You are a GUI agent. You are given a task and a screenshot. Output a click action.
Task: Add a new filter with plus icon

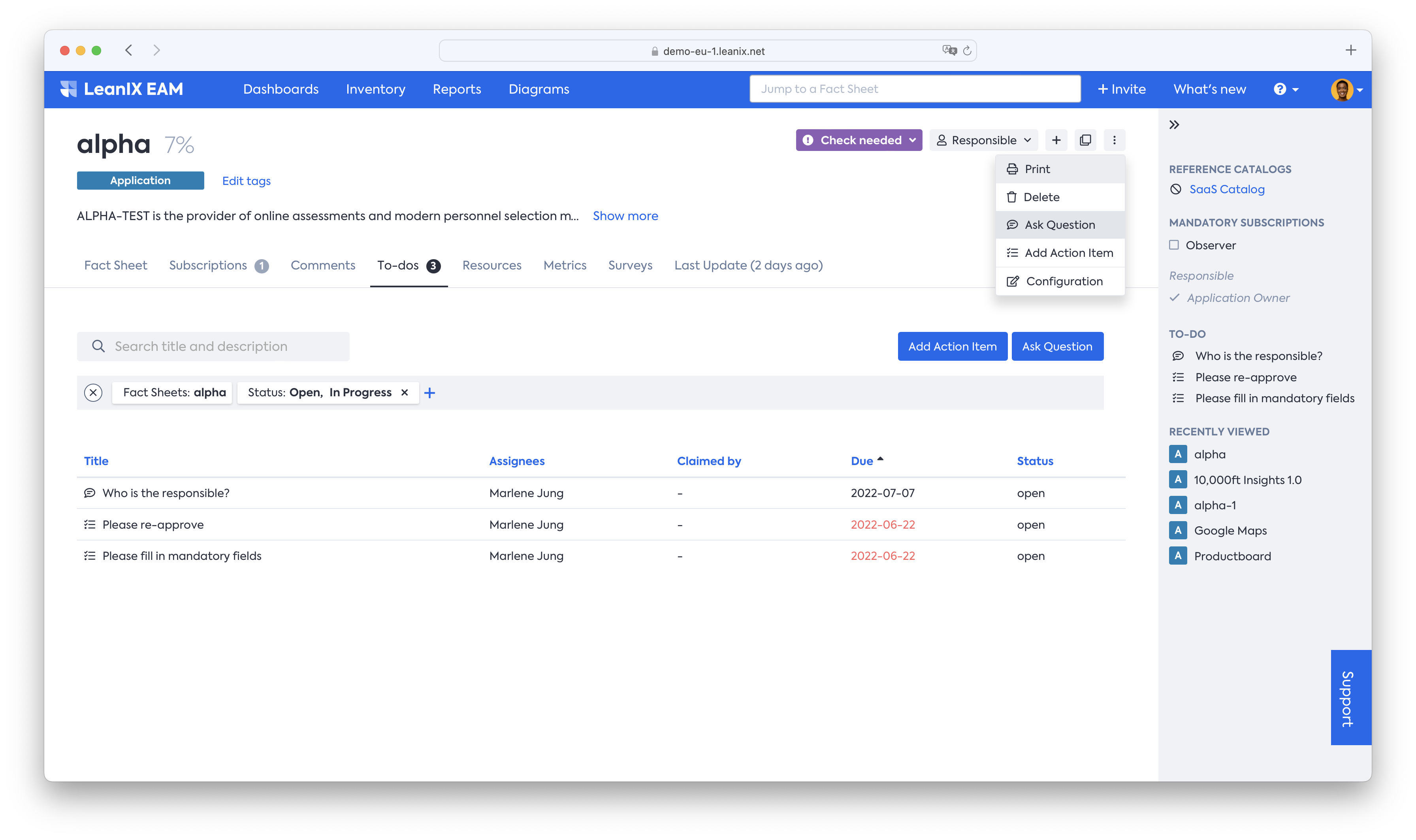click(429, 393)
